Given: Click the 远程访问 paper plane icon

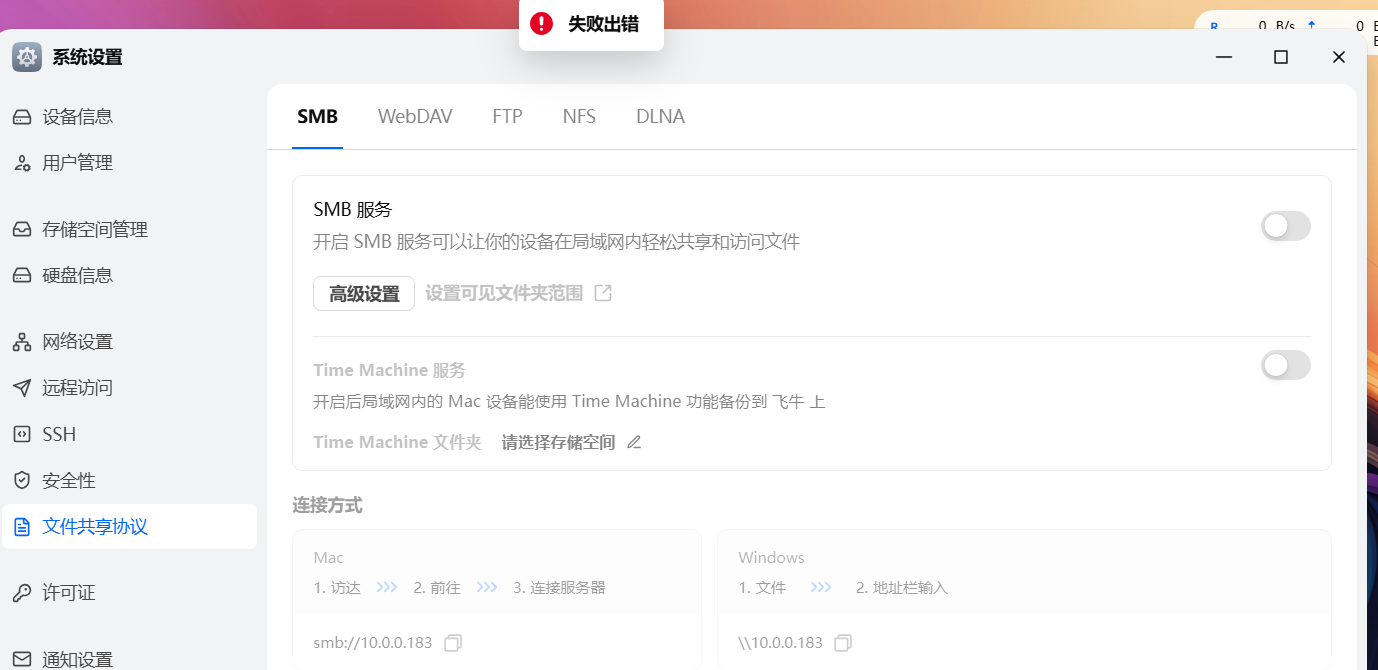Looking at the screenshot, I should [22, 388].
